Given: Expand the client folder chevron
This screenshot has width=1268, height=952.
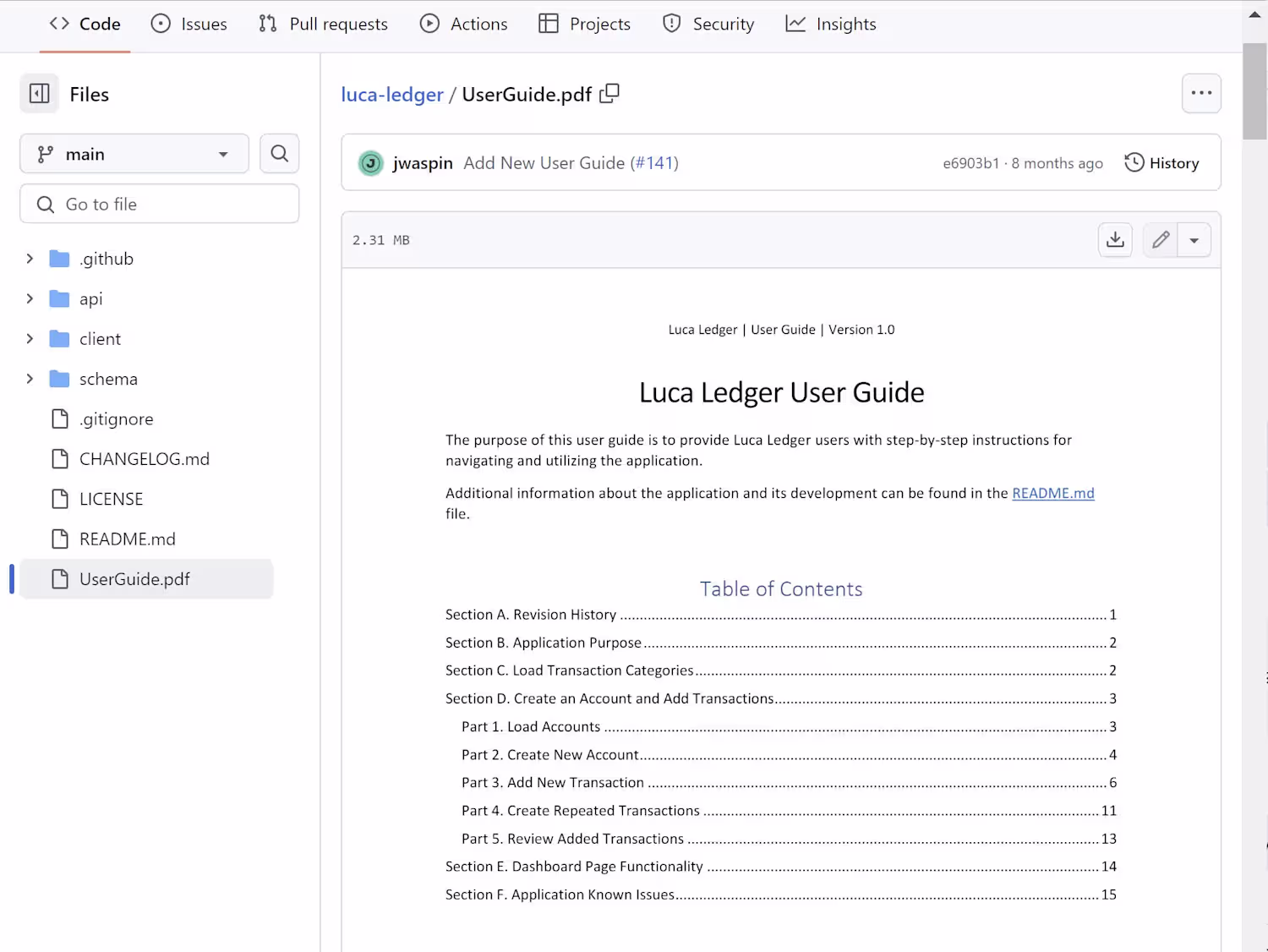Looking at the screenshot, I should pos(30,339).
